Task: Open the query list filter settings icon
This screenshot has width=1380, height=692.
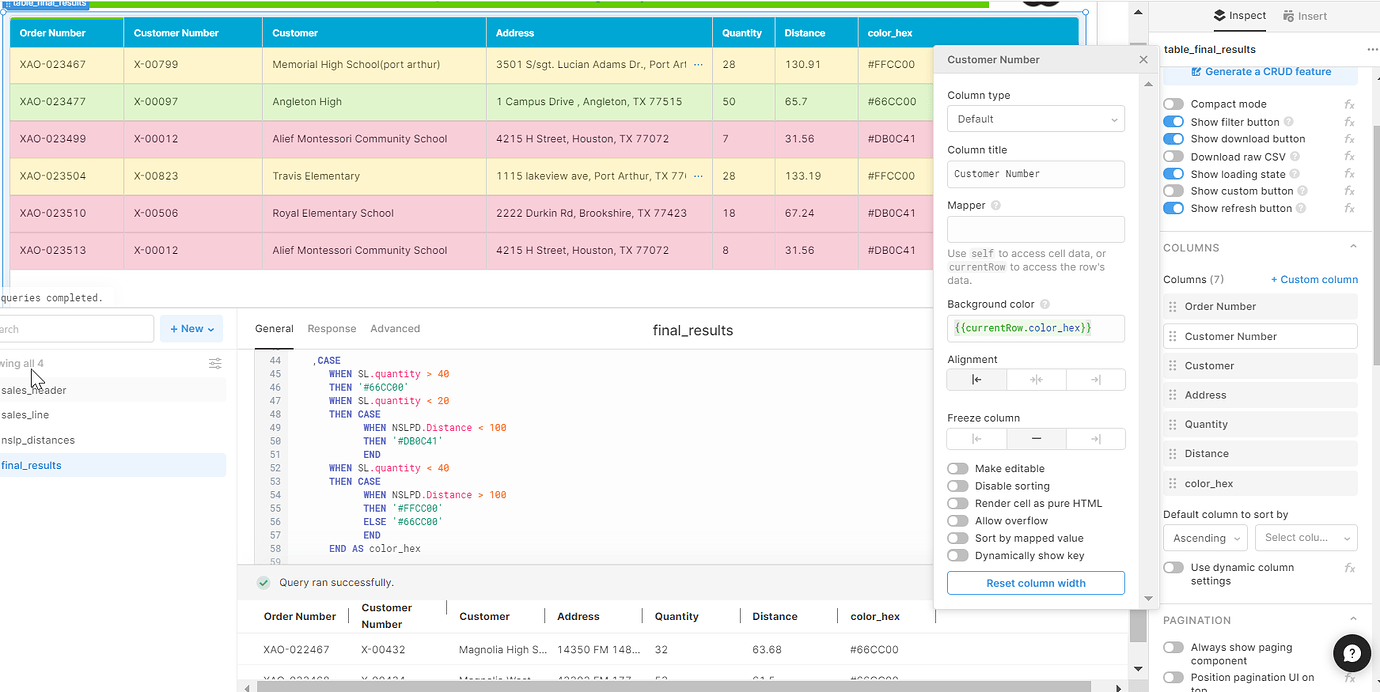Action: [215, 364]
